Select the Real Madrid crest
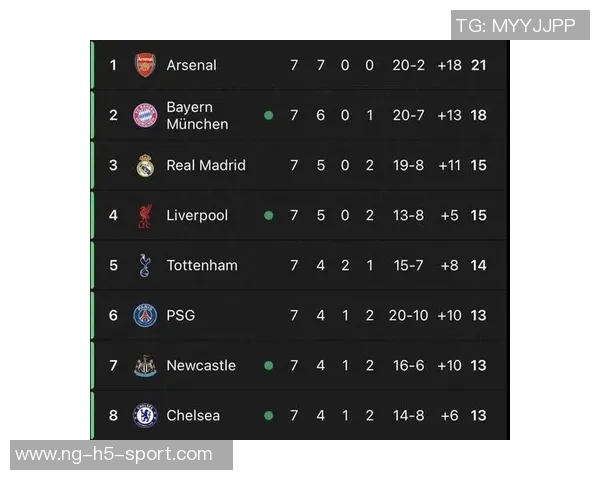Screen dimensions: 600x480 pyautogui.click(x=145, y=165)
